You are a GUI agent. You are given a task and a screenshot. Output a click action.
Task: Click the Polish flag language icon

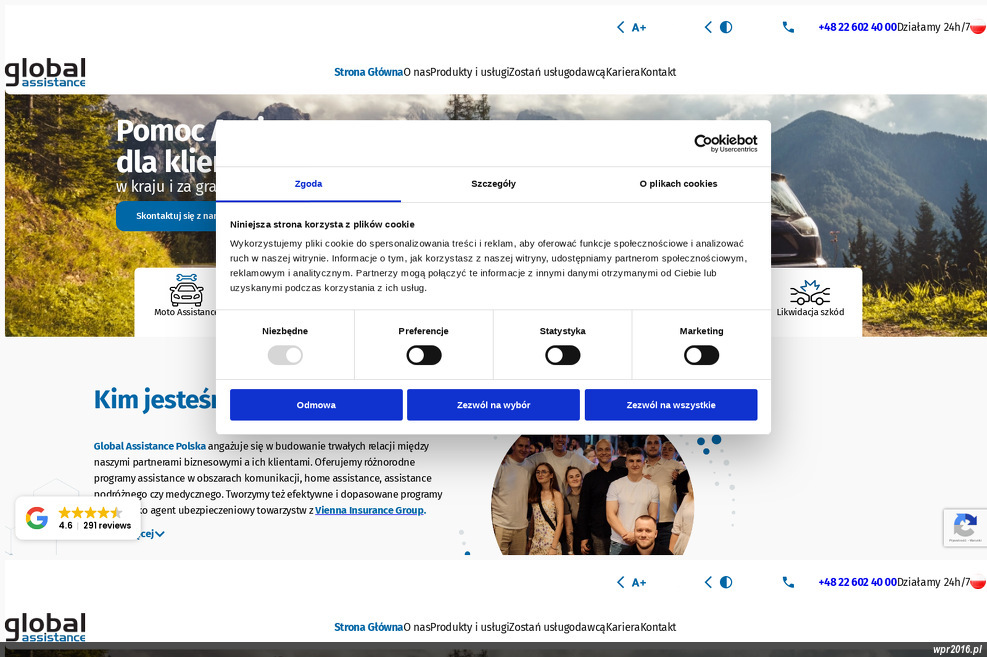tap(978, 27)
